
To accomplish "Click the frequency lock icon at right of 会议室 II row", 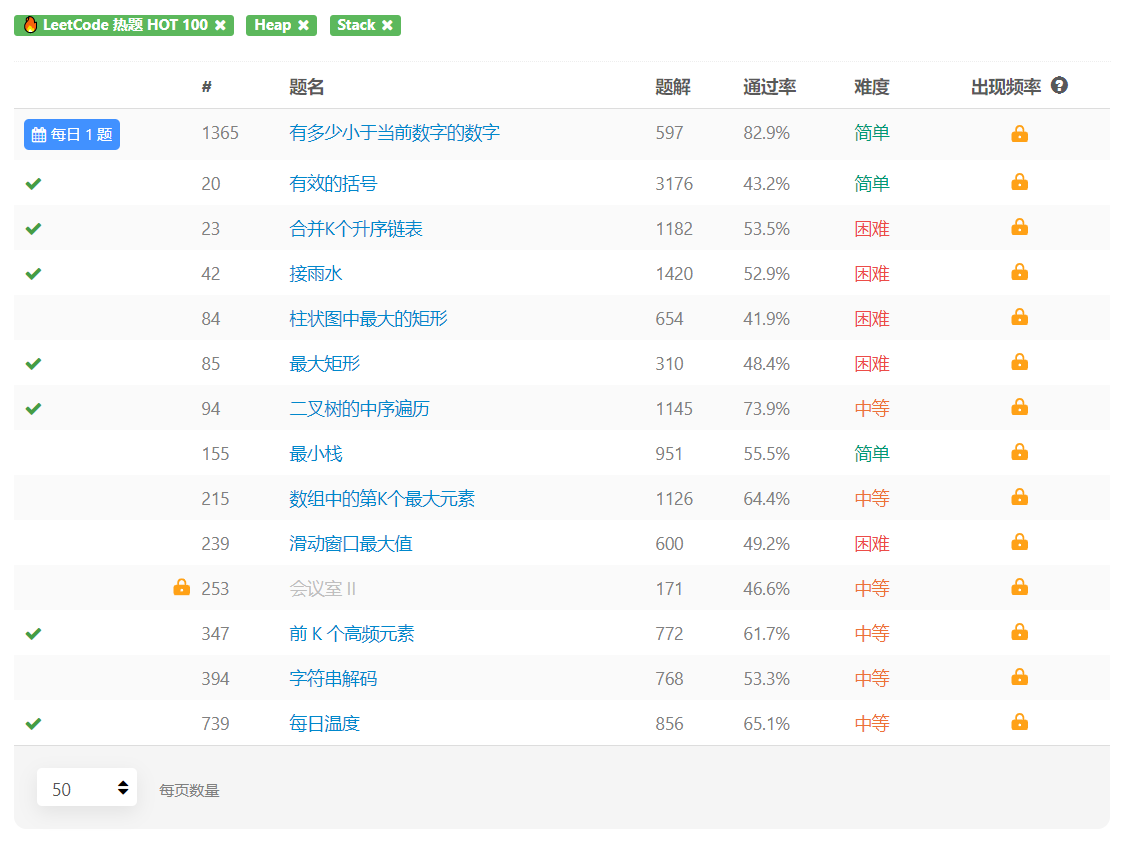I will point(1019,587).
